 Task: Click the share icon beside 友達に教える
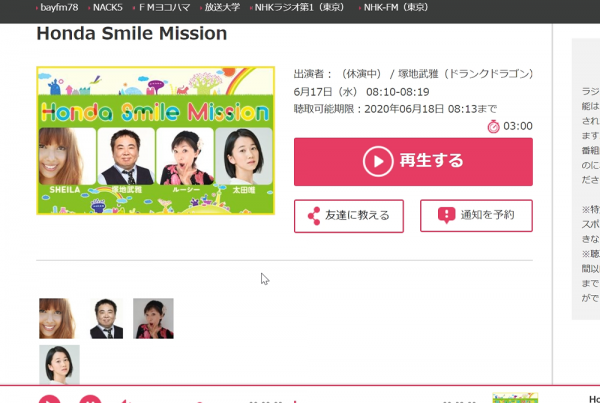tap(314, 216)
